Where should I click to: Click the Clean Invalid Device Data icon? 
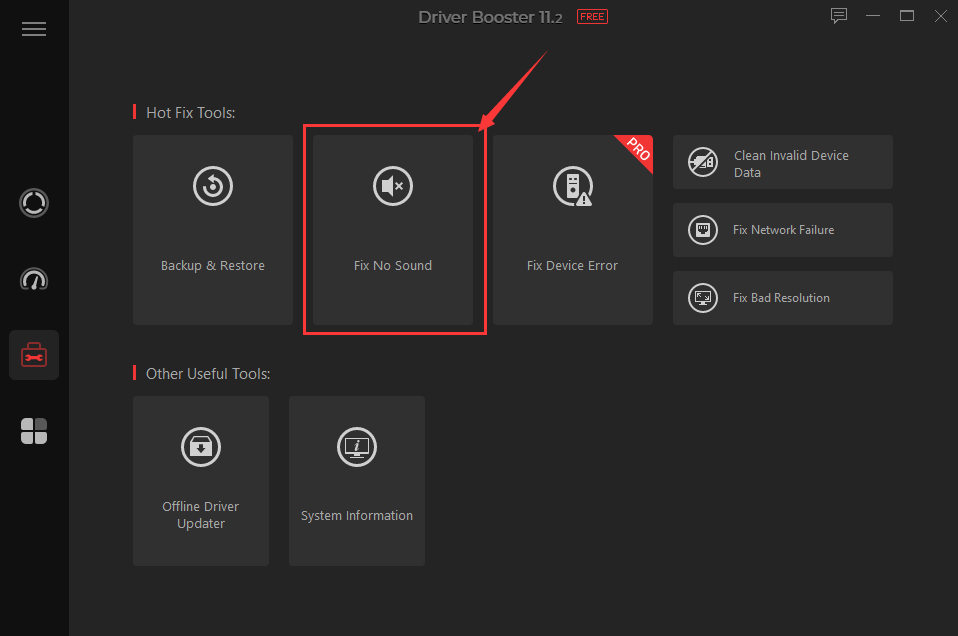pyautogui.click(x=703, y=163)
